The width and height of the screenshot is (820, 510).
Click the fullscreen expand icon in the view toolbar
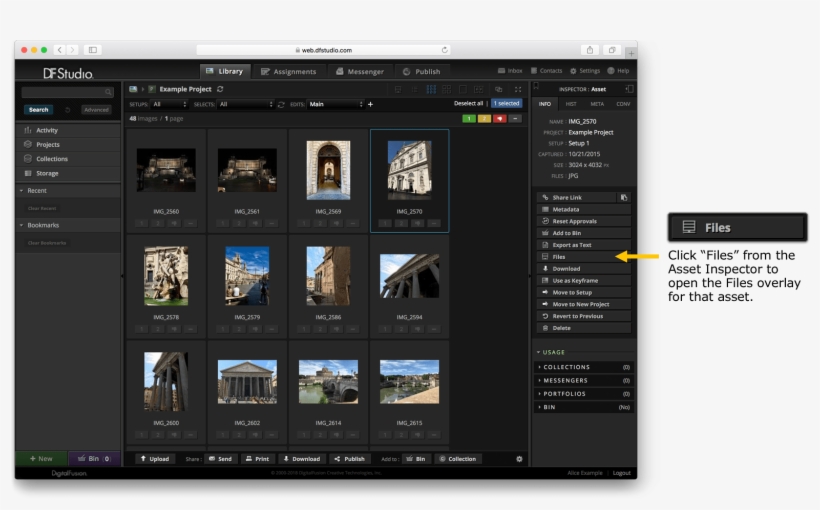pyautogui.click(x=518, y=89)
